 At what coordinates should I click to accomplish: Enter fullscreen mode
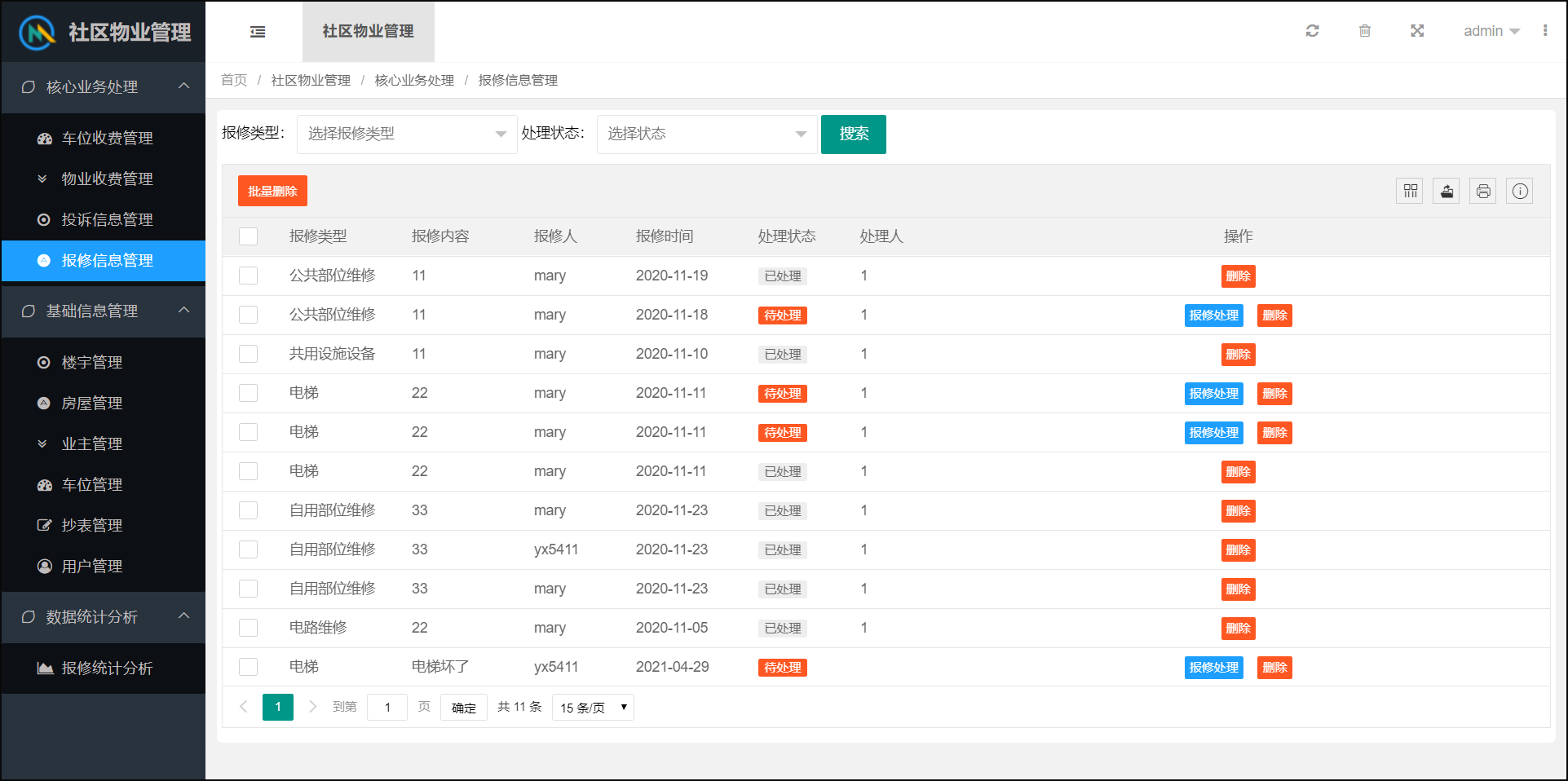click(x=1417, y=31)
